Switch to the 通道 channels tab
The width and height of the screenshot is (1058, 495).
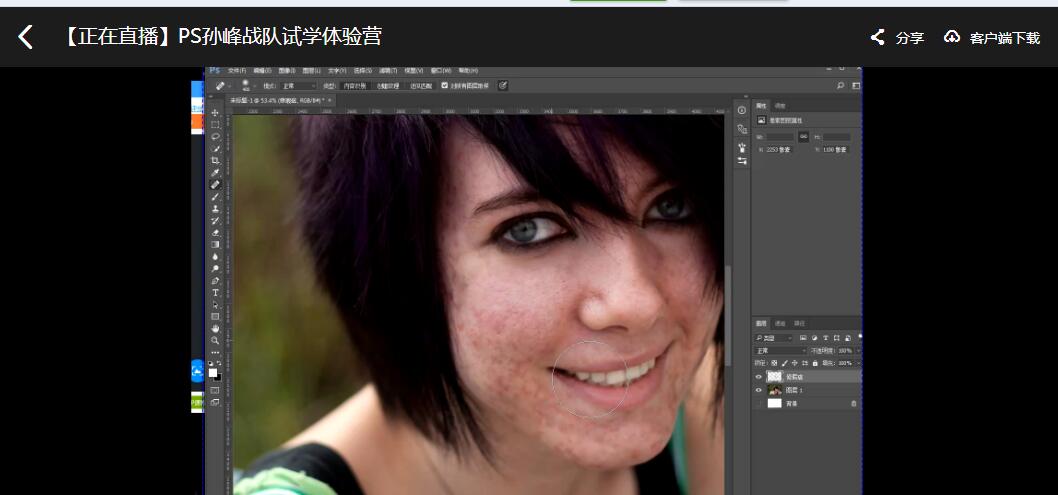(x=780, y=324)
